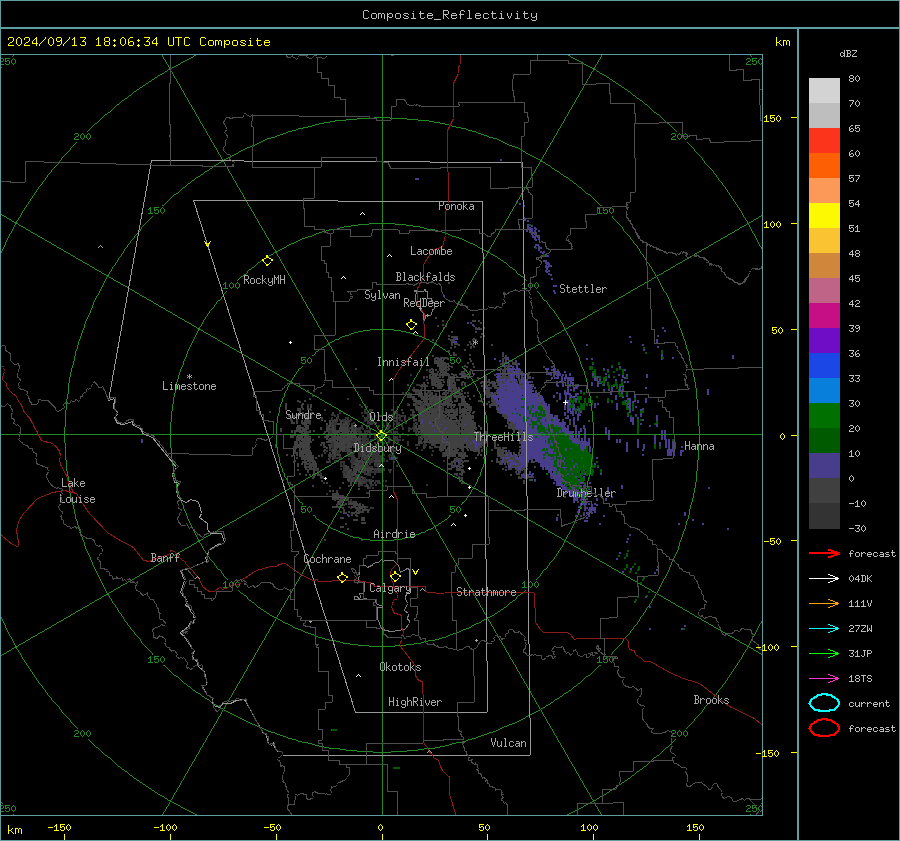
Task: Click the Calgary city label
Action: [x=390, y=588]
